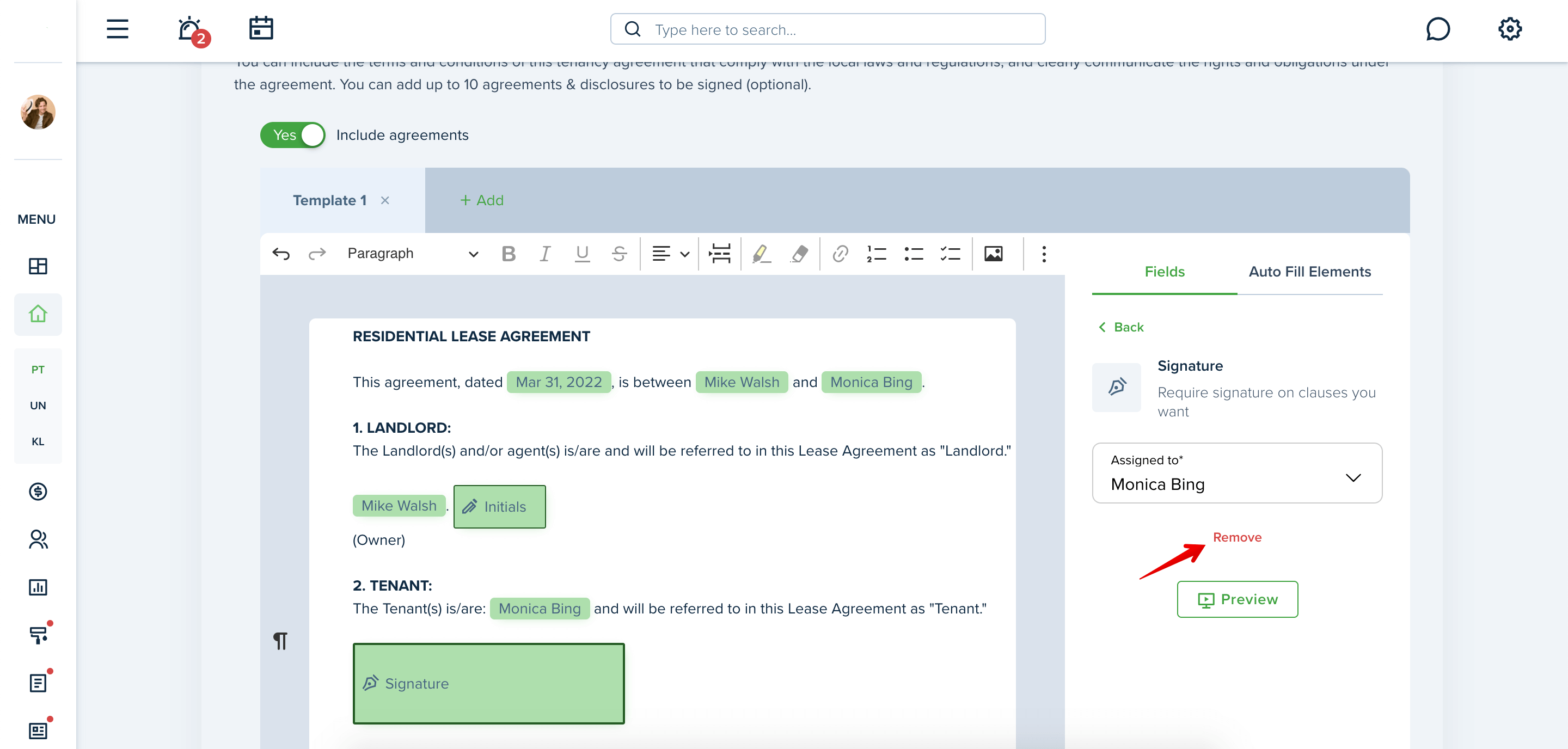The width and height of the screenshot is (1568, 749).
Task: Open settings gear icon
Action: tap(1510, 29)
